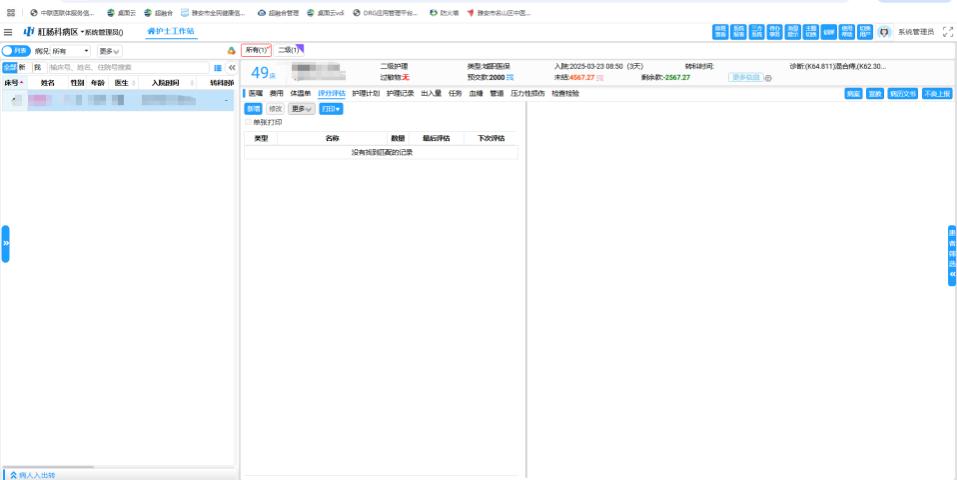Click the 主题切换 theme-switch toolbar button
This screenshot has width=957, height=480.
pos(811,32)
